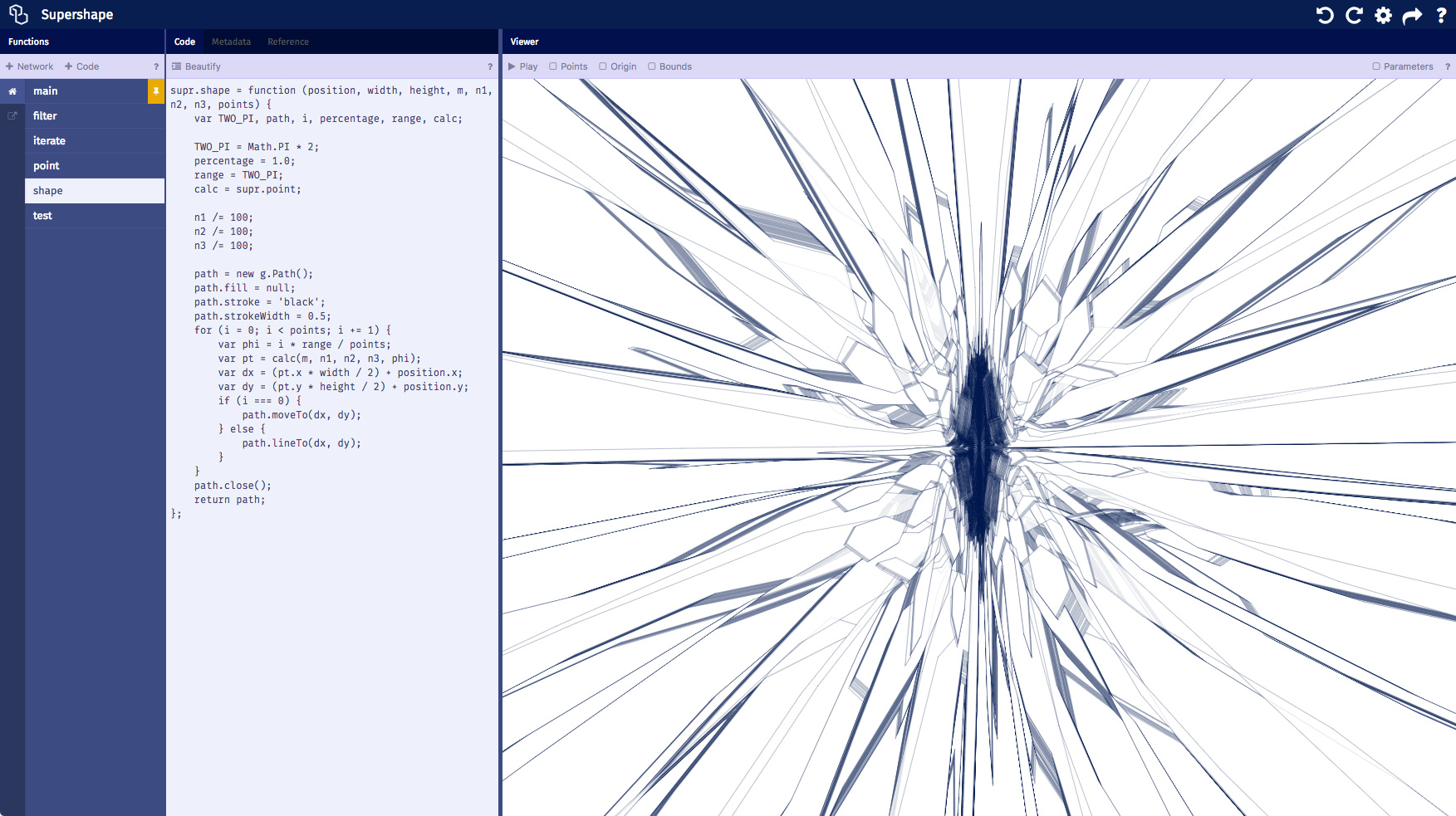The height and width of the screenshot is (816, 1456).
Task: Select the iterate function in the sidebar
Action: pyautogui.click(x=48, y=140)
